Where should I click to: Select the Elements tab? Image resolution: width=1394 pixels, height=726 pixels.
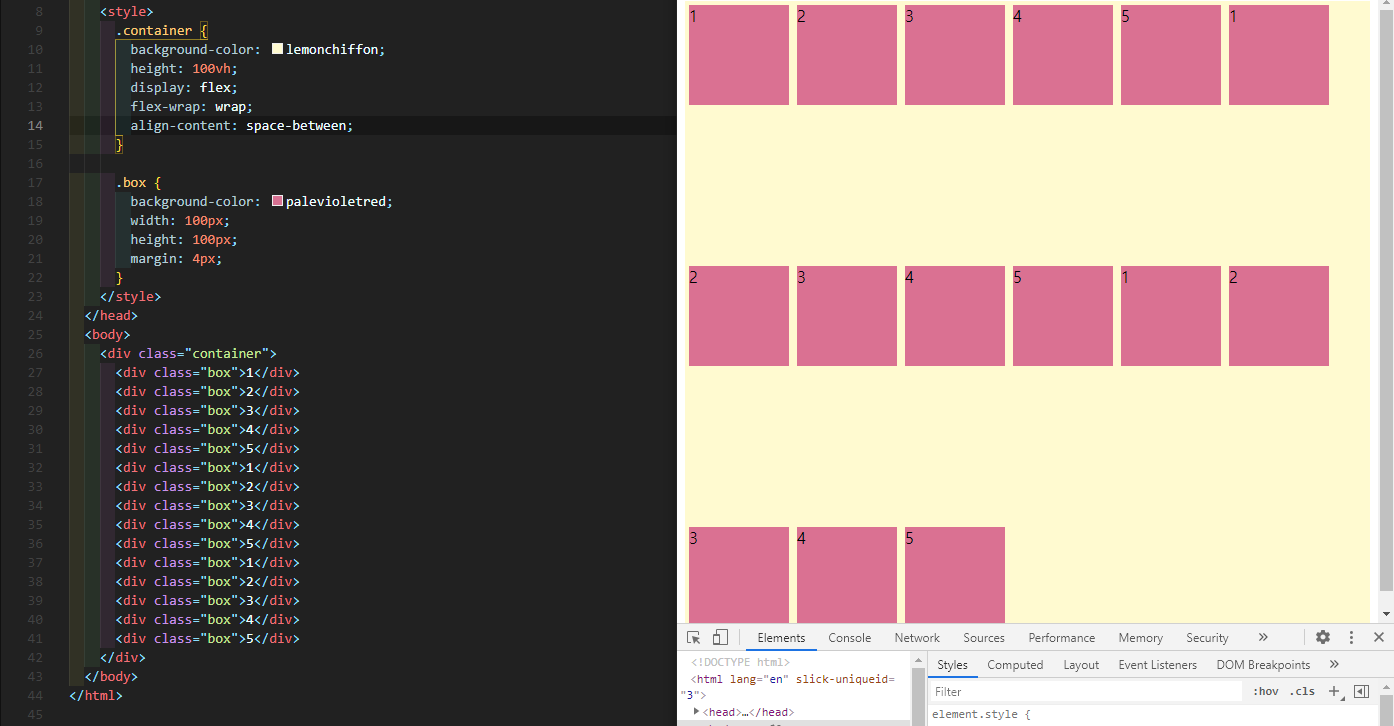point(781,637)
